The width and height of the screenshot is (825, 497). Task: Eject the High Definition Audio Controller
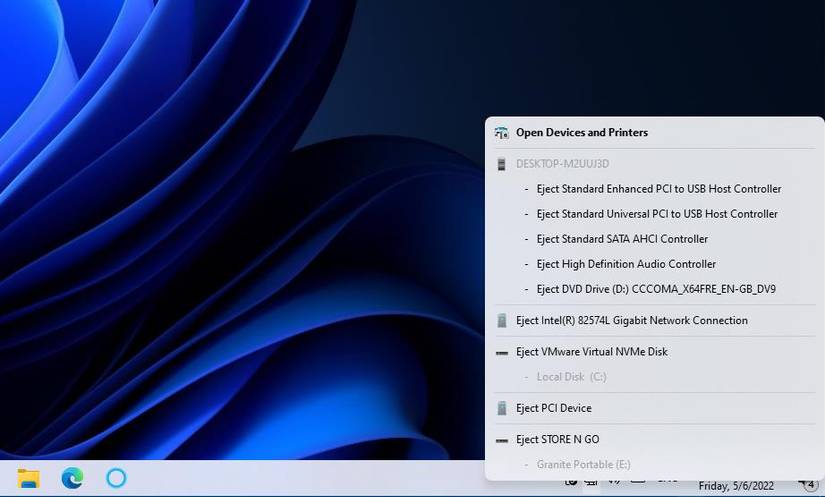click(x=625, y=264)
